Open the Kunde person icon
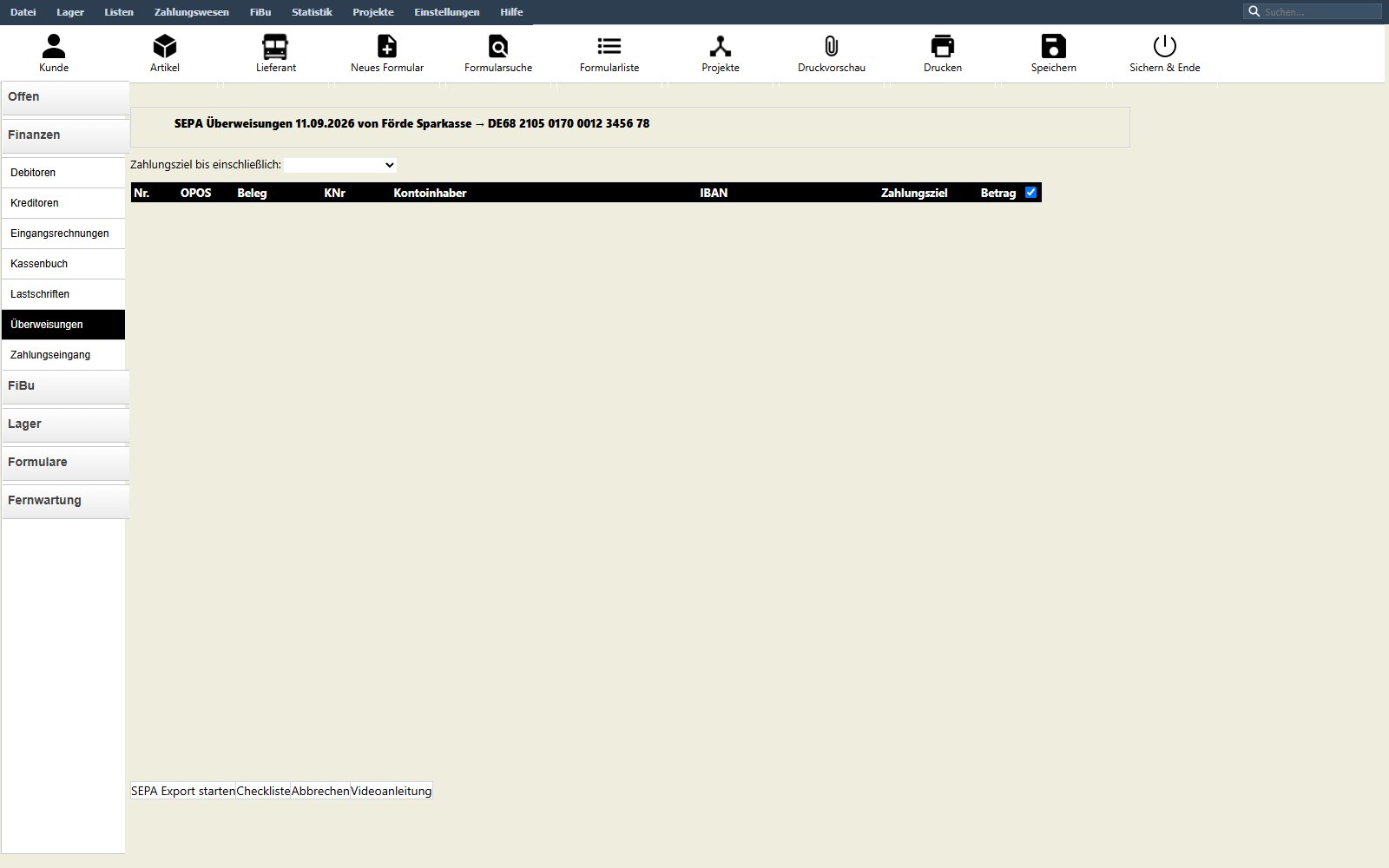Viewport: 1389px width, 868px height. coord(54,46)
